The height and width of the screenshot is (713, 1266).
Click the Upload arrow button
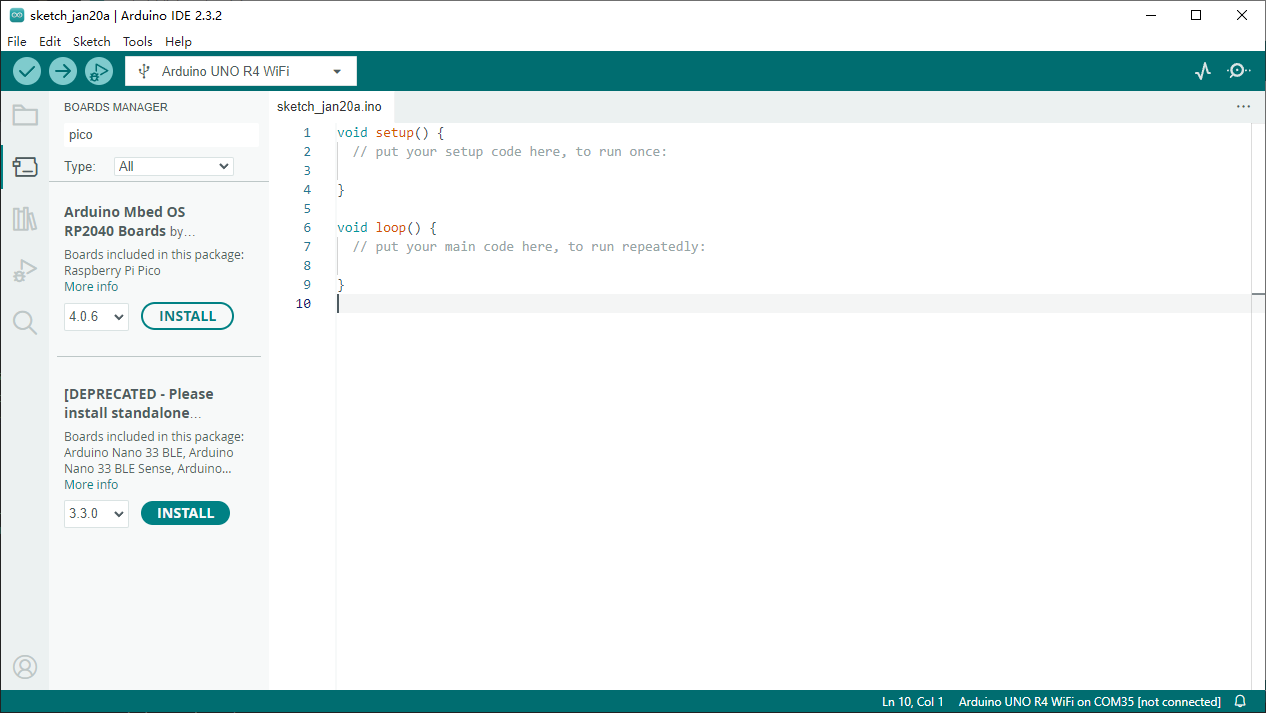63,71
